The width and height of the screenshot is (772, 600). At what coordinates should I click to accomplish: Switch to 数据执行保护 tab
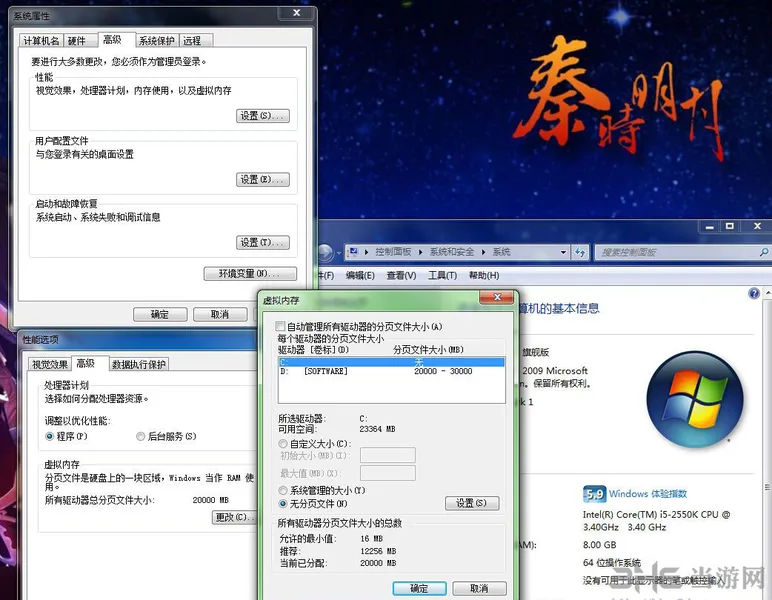139,364
